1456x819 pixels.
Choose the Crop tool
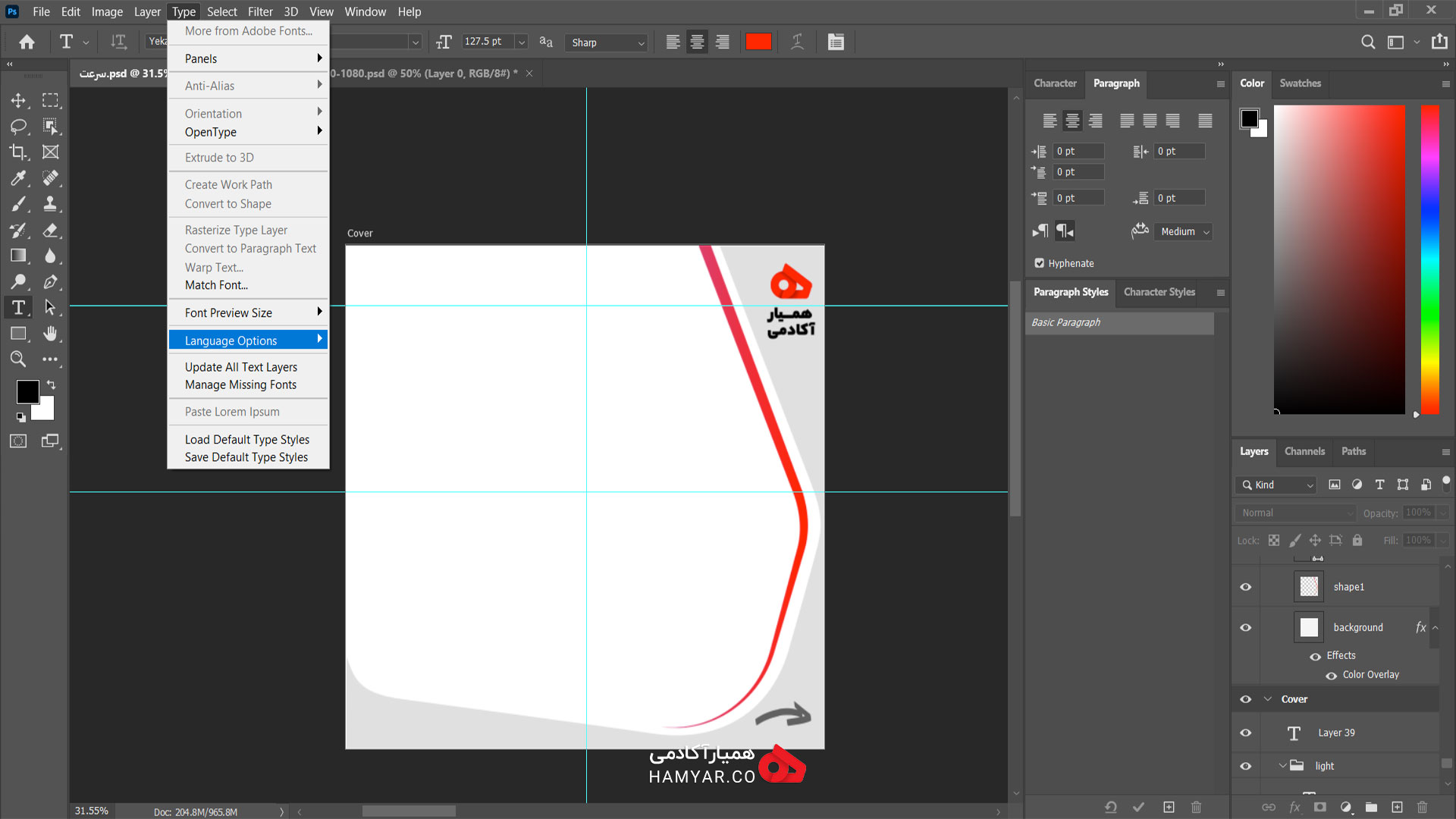pyautogui.click(x=18, y=152)
